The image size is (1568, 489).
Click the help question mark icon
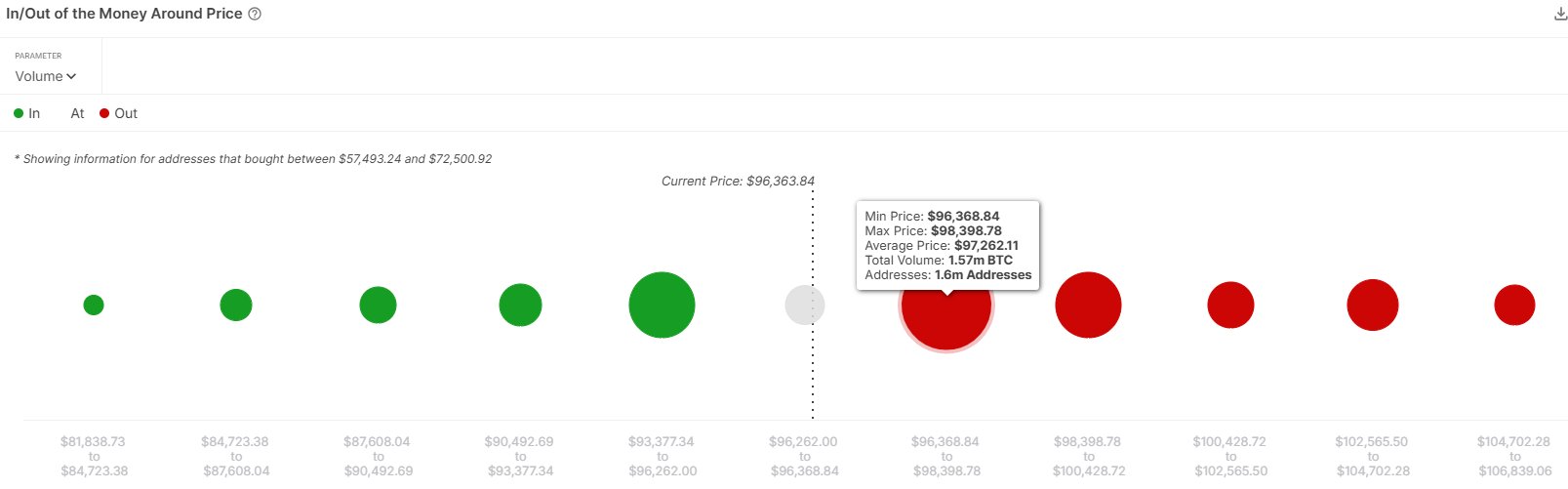click(x=255, y=15)
